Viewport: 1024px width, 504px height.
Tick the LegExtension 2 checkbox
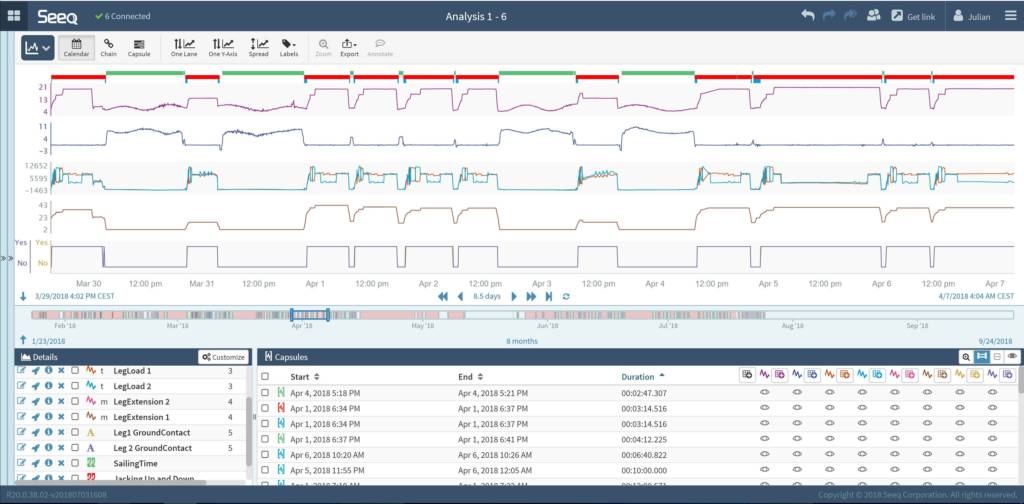coord(75,402)
